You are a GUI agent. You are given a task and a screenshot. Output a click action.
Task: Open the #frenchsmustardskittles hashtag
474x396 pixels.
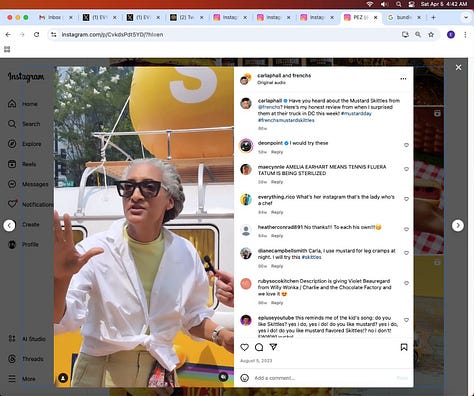(x=286, y=120)
